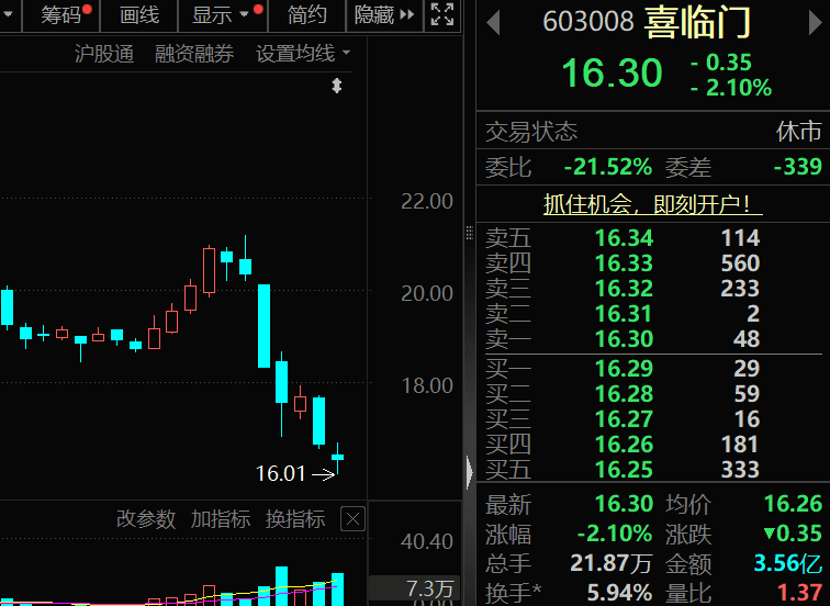Close the indicator panel with its X icon

click(353, 519)
